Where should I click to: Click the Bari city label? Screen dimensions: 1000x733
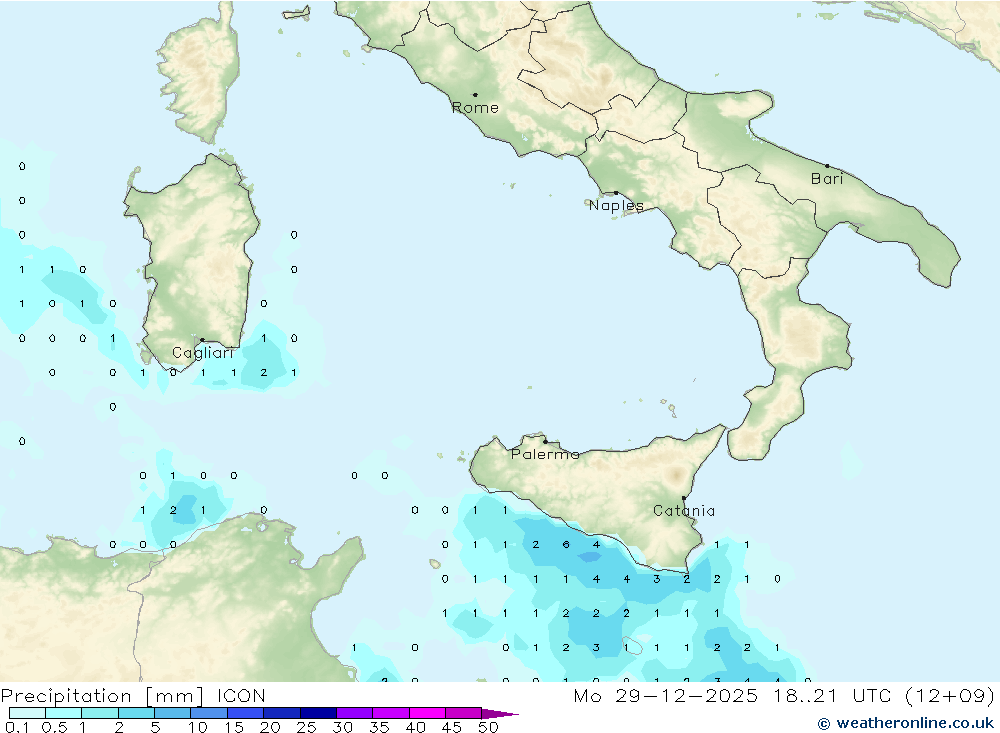pyautogui.click(x=827, y=179)
